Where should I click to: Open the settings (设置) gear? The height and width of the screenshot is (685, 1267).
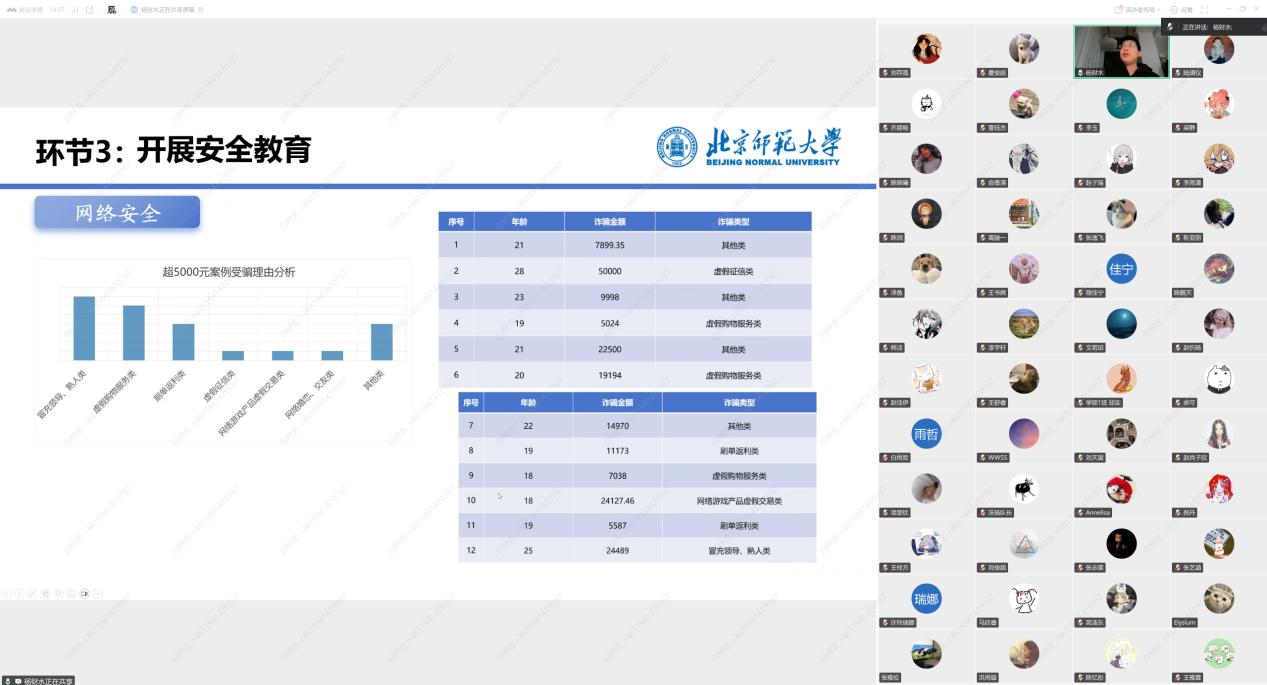coord(1181,9)
